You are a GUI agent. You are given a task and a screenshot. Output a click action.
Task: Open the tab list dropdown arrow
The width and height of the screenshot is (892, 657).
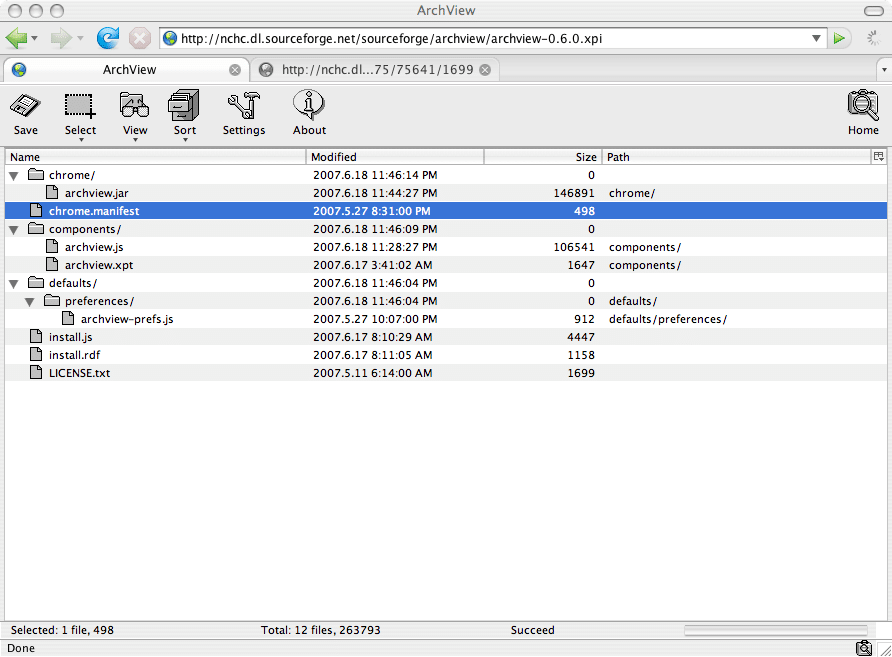[x=883, y=70]
